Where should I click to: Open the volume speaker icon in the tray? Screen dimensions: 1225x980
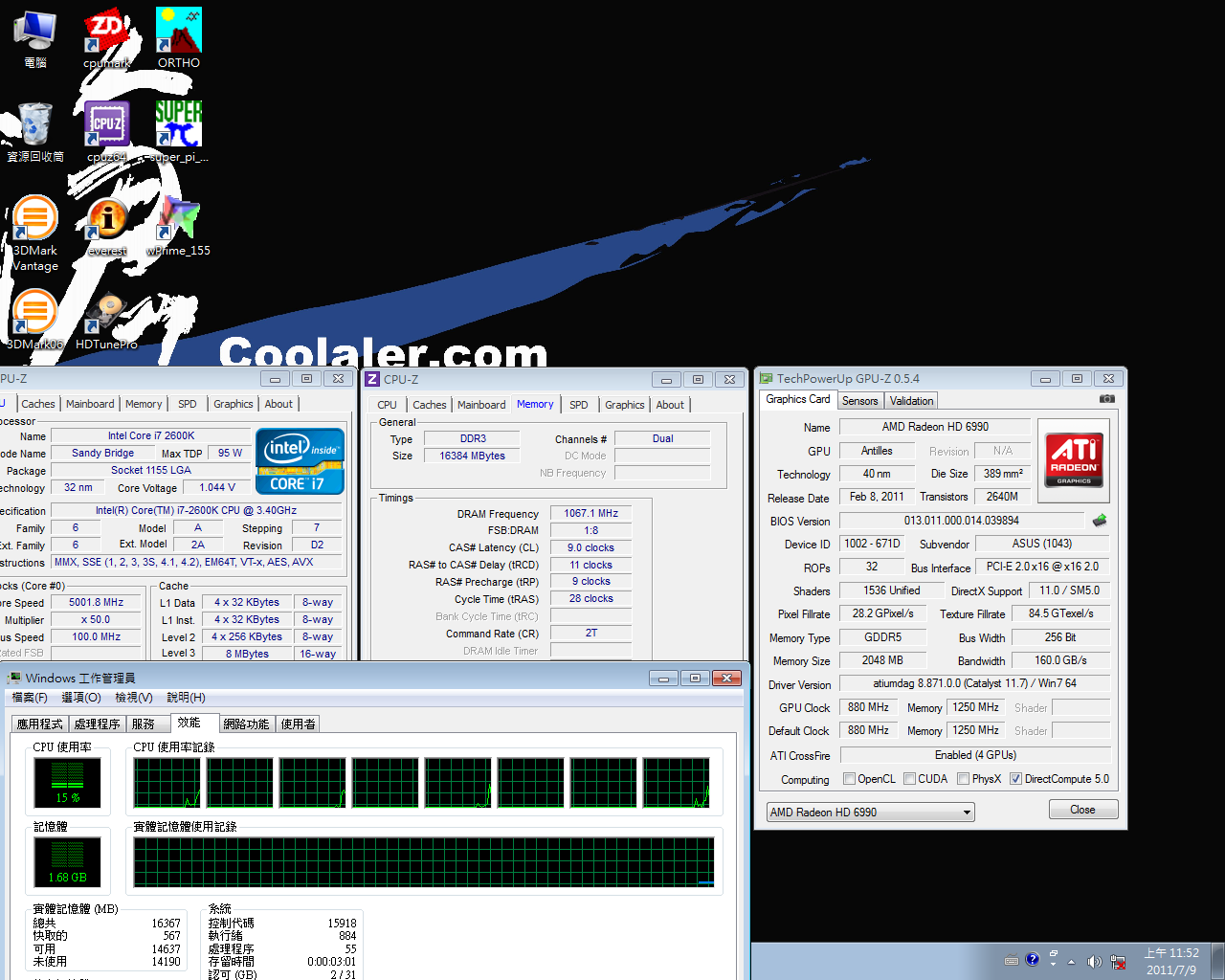(x=1094, y=961)
